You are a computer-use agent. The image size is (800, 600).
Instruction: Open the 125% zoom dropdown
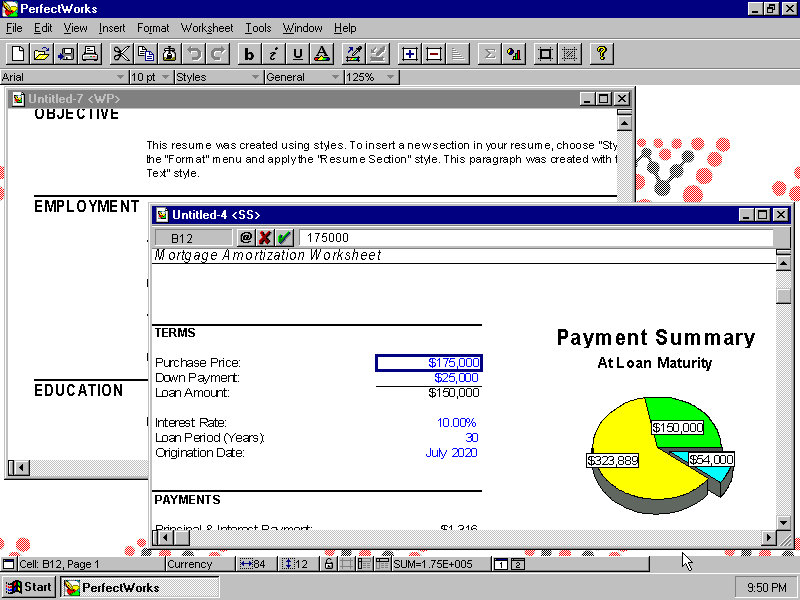390,77
